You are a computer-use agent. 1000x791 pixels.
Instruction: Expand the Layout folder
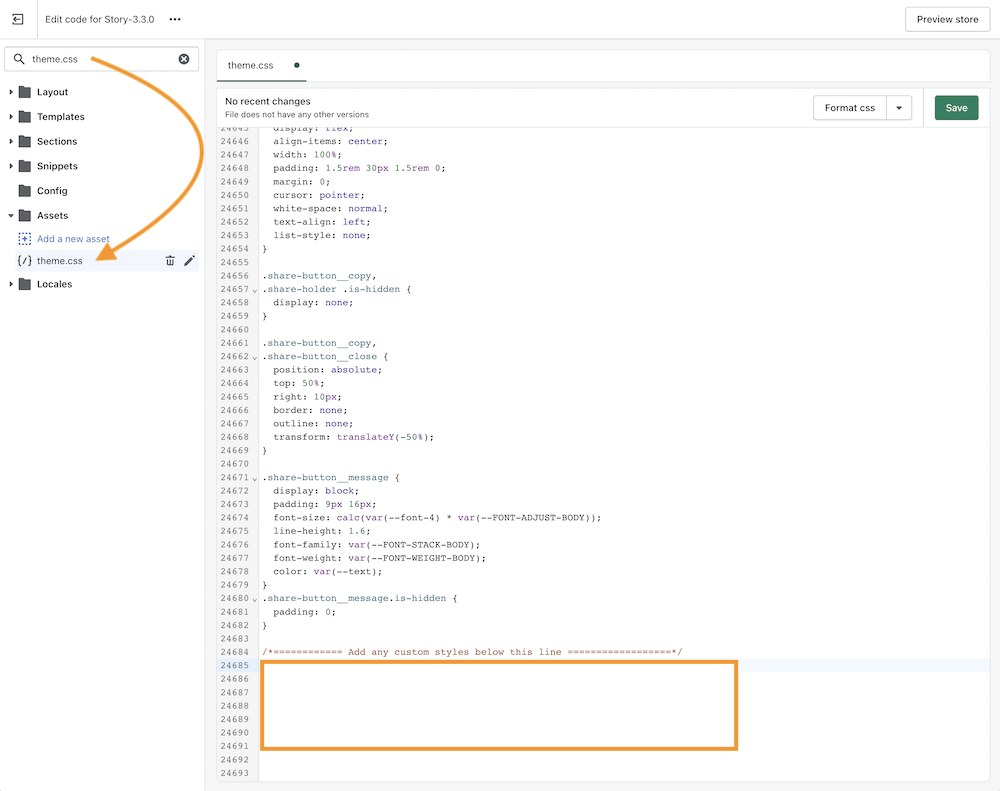click(x=11, y=92)
